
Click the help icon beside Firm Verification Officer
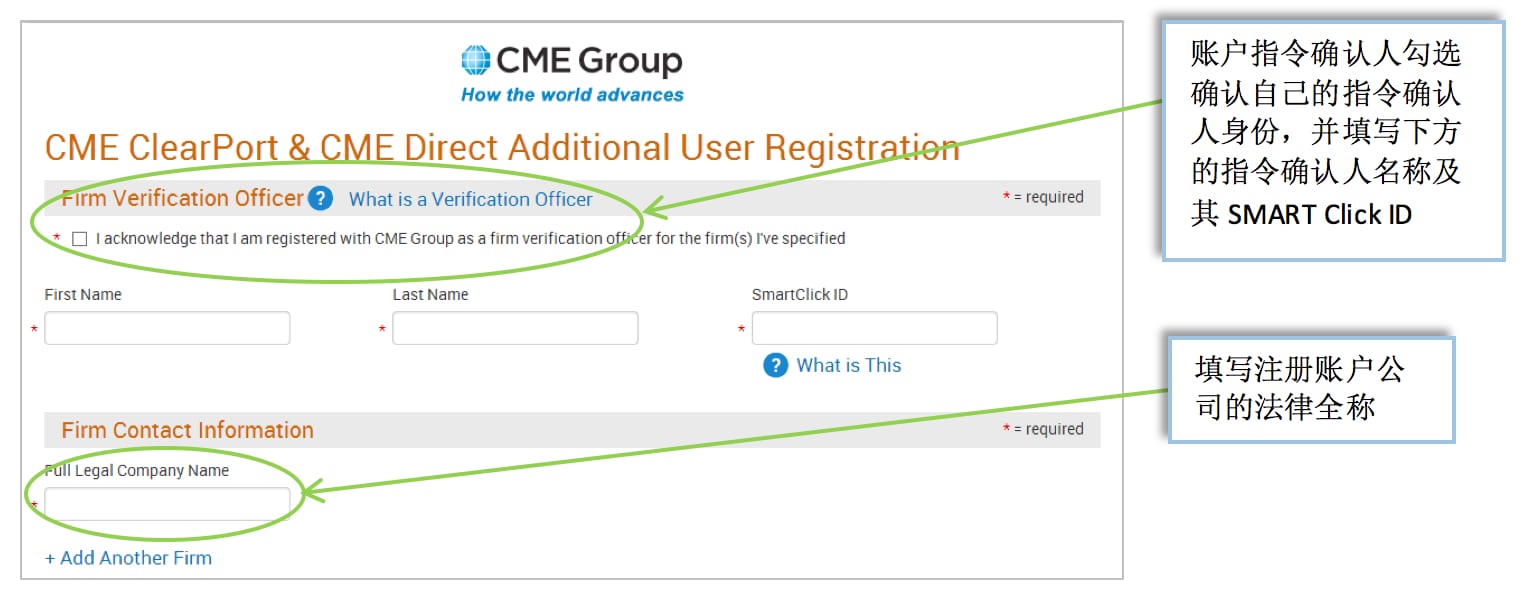click(x=320, y=198)
